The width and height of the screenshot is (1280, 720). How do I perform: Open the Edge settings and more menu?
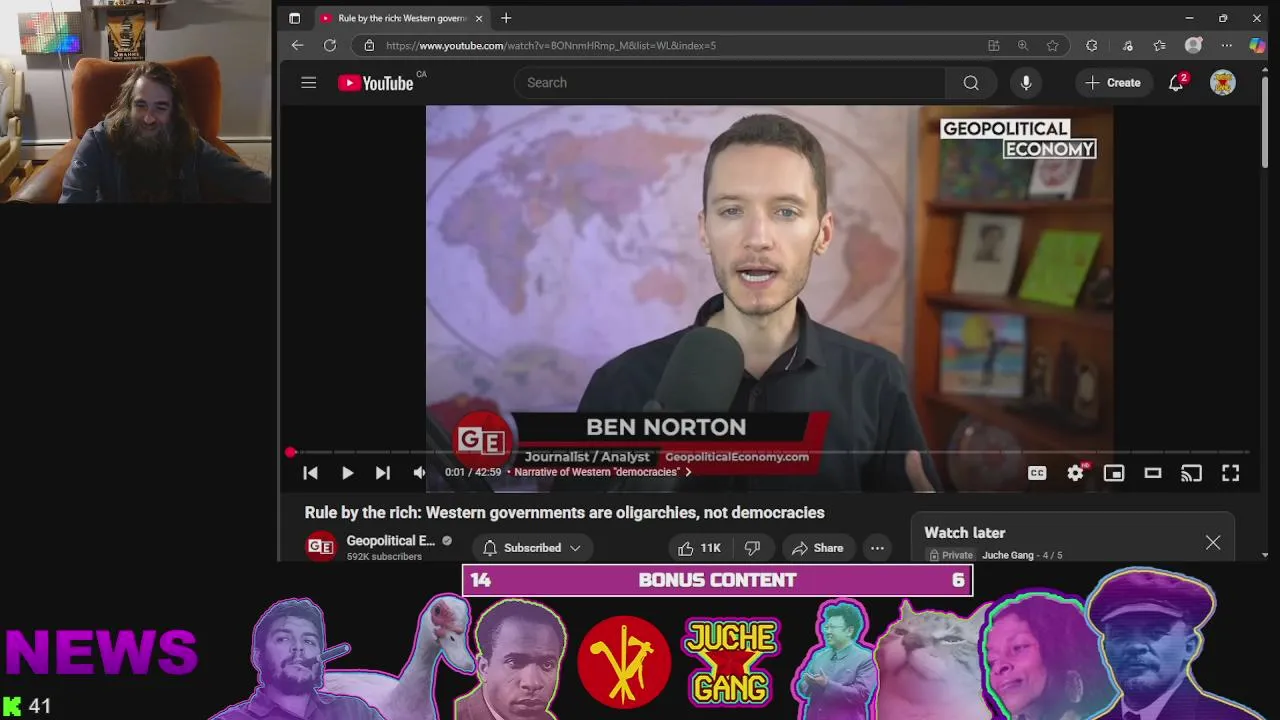(x=1227, y=45)
